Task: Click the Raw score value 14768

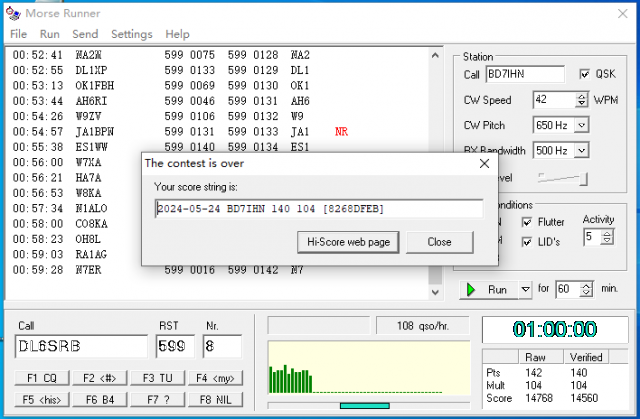Action: (539, 398)
